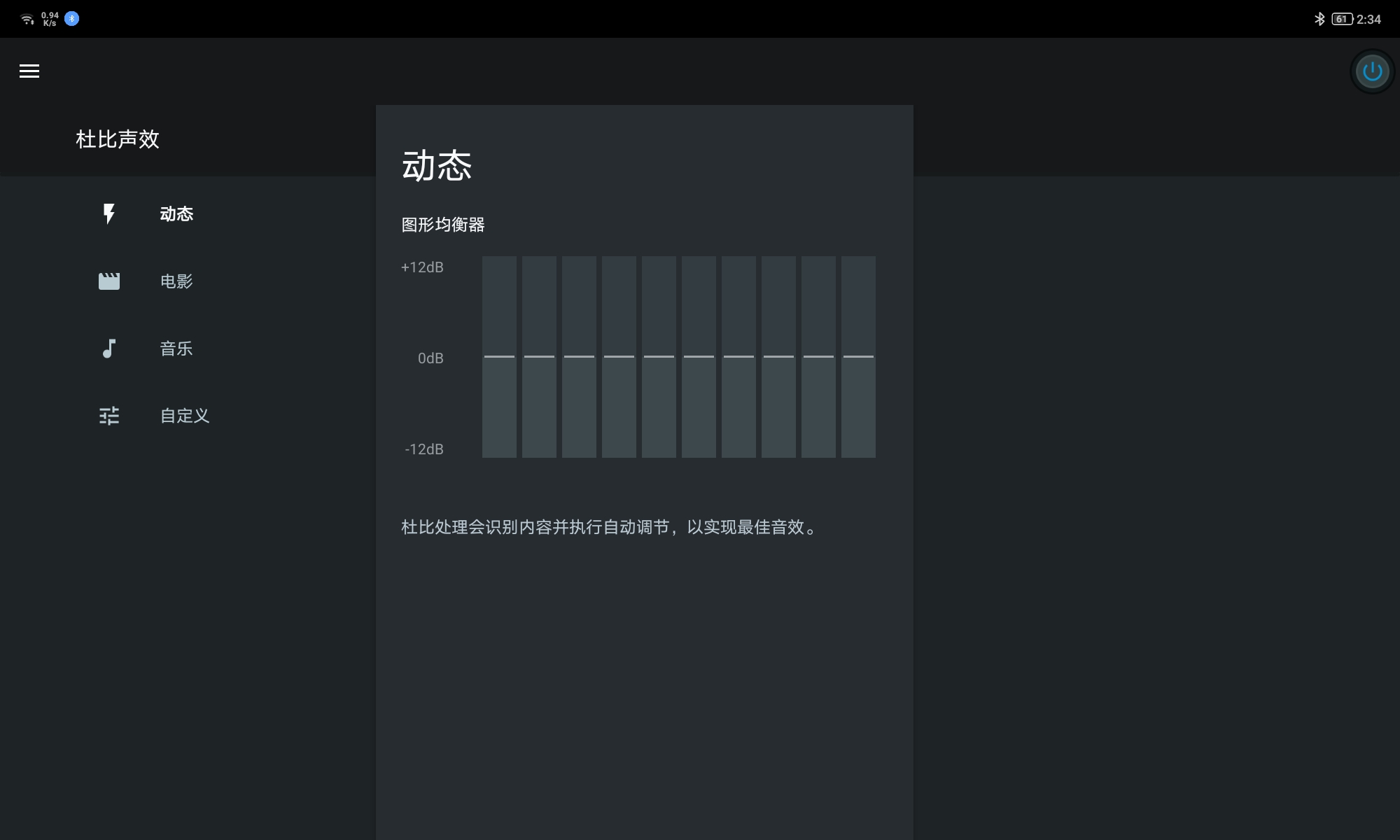Click the 动态 panel title text
The image size is (1400, 840).
pyautogui.click(x=435, y=166)
